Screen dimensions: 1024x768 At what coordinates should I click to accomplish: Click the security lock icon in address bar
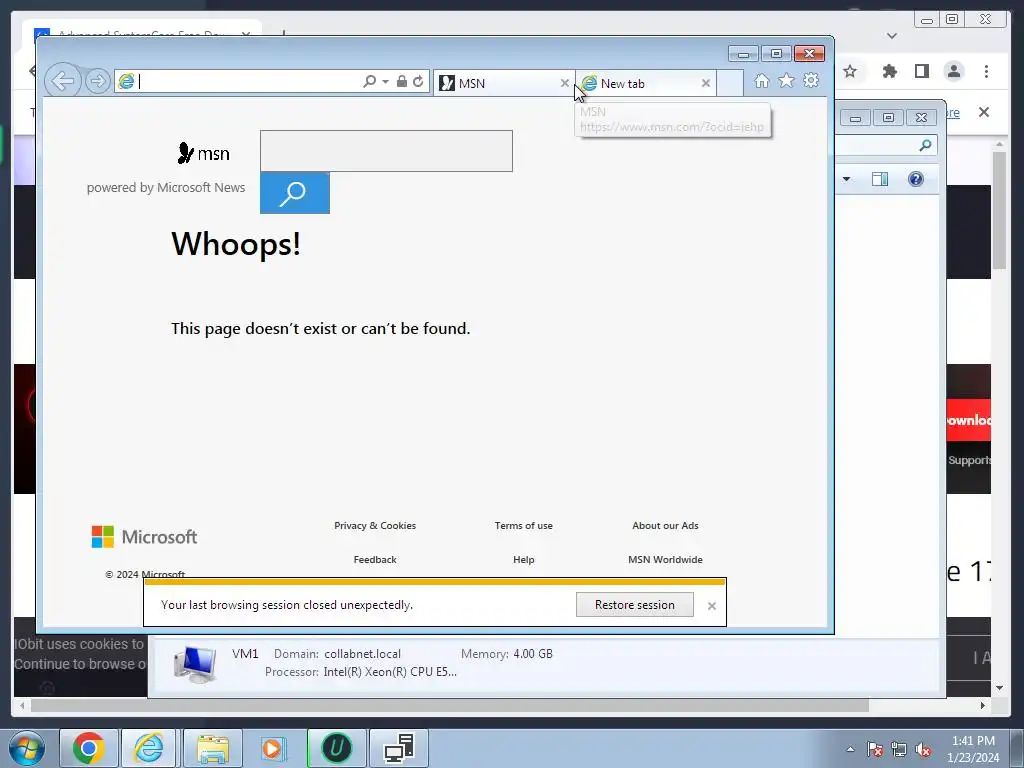pyautogui.click(x=402, y=81)
